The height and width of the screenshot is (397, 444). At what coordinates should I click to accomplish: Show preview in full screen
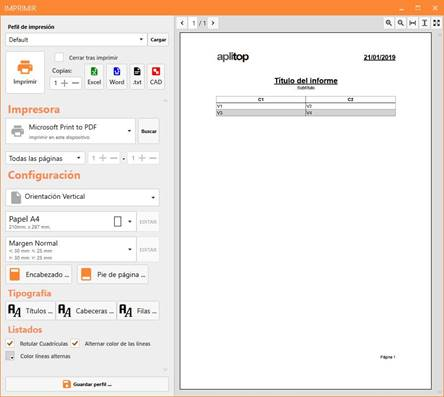tap(436, 23)
